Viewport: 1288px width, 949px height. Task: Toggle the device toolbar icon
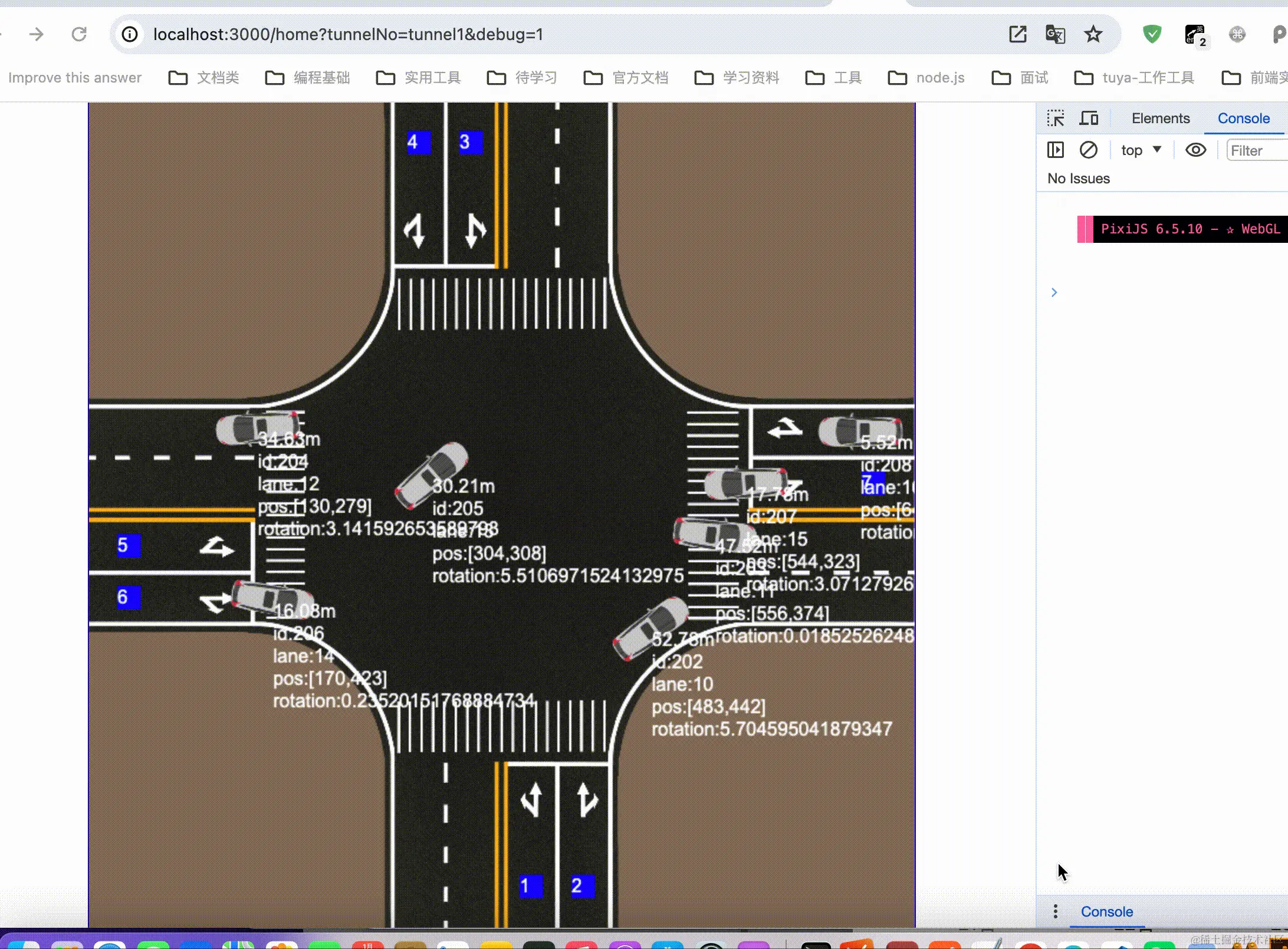point(1089,118)
